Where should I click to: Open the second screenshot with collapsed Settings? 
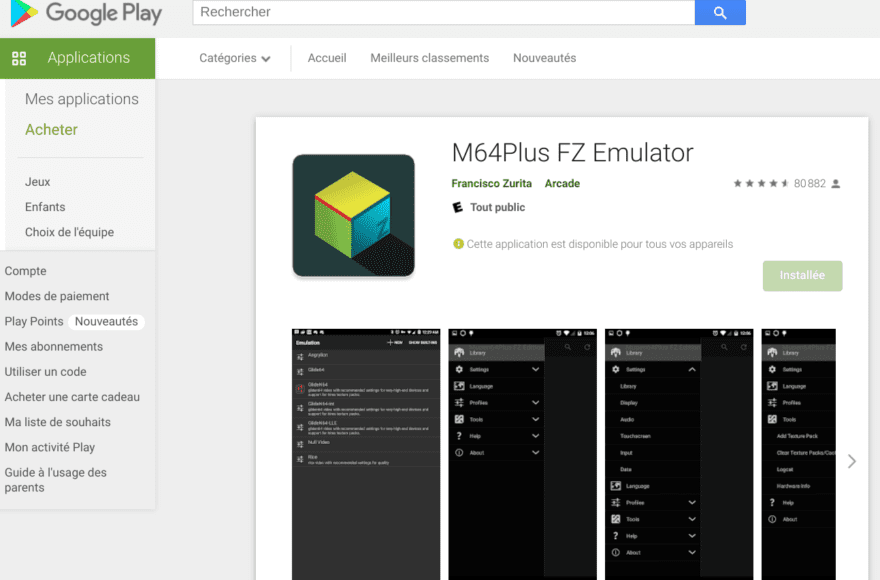[x=522, y=454]
